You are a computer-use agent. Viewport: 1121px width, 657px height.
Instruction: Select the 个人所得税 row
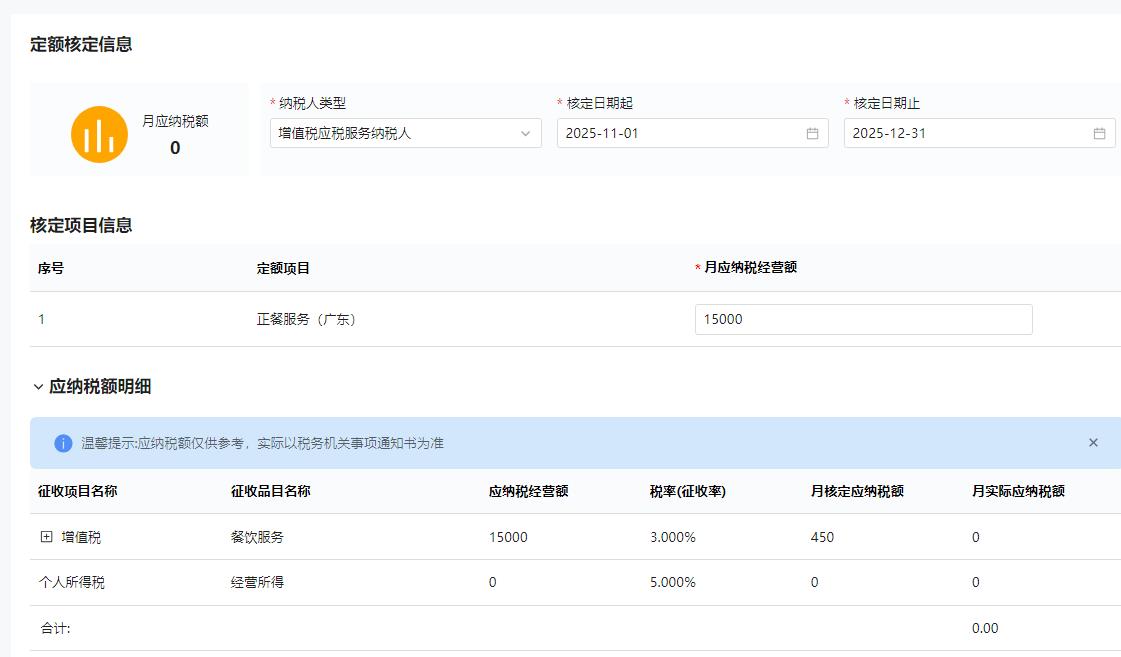pyautogui.click(x=71, y=583)
